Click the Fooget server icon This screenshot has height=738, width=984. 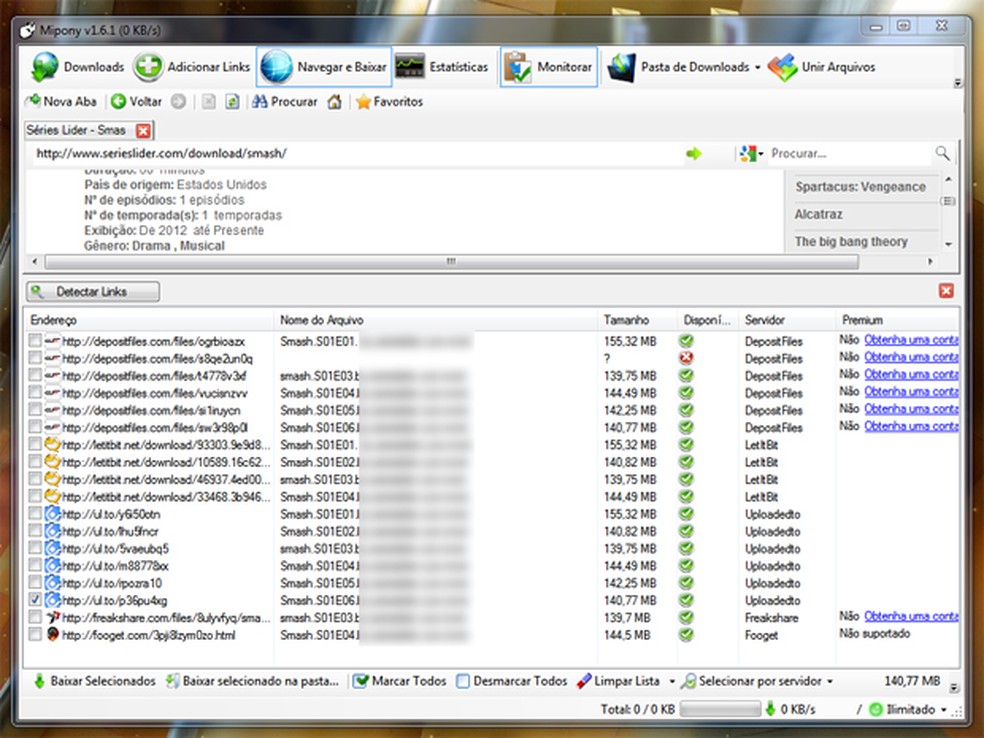53,634
